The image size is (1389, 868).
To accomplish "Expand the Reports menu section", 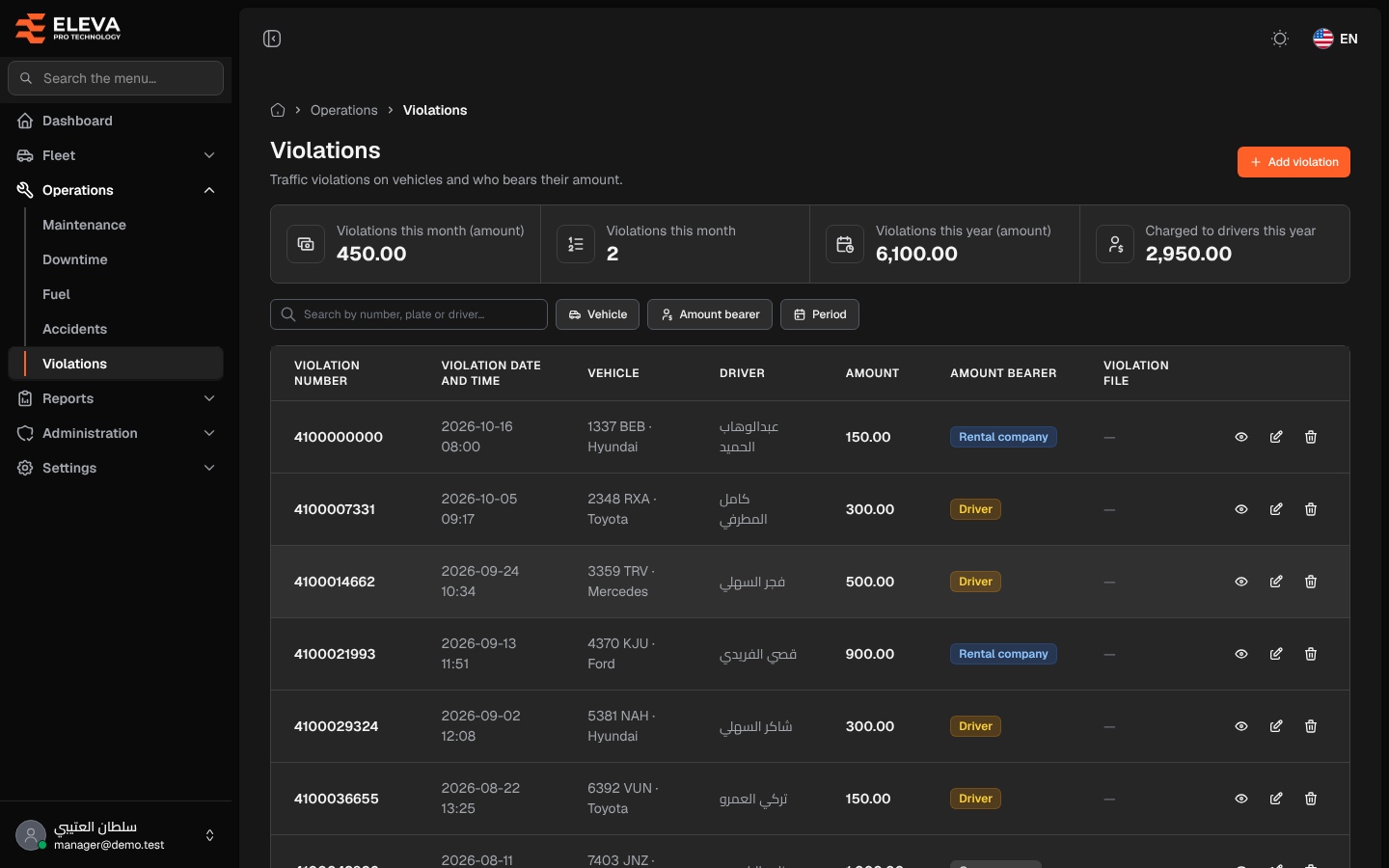I will (116, 398).
